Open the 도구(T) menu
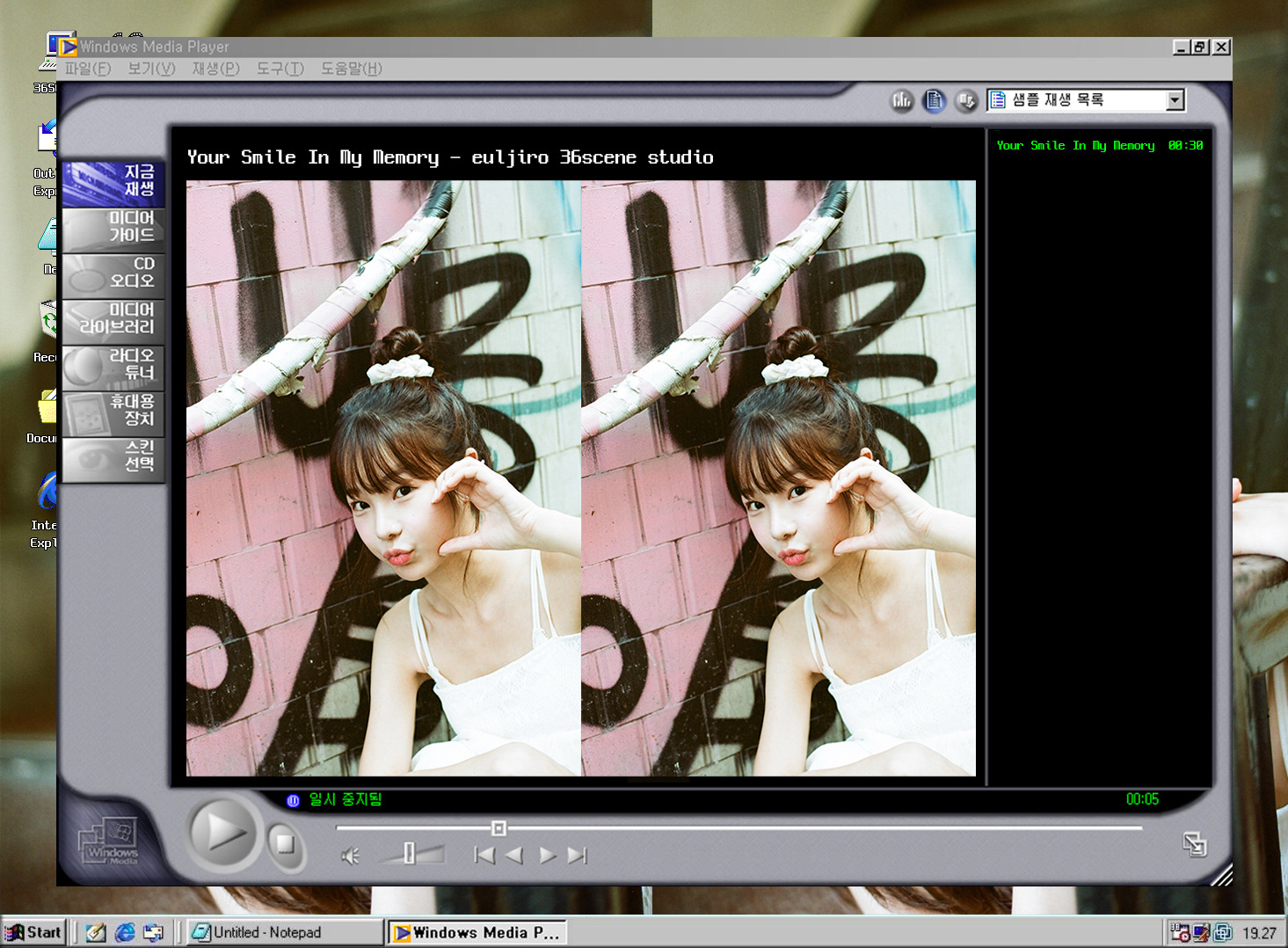This screenshot has height=948, width=1288. (280, 69)
